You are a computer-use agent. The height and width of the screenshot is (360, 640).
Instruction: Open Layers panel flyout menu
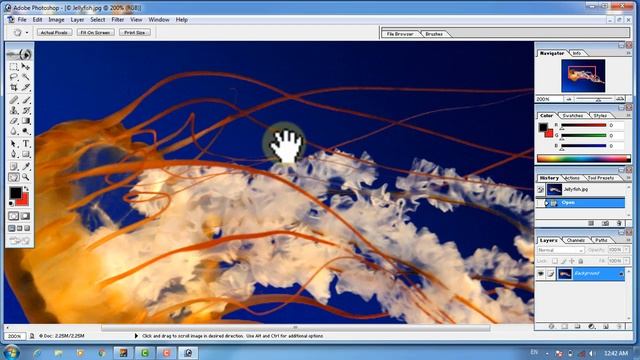[629, 240]
